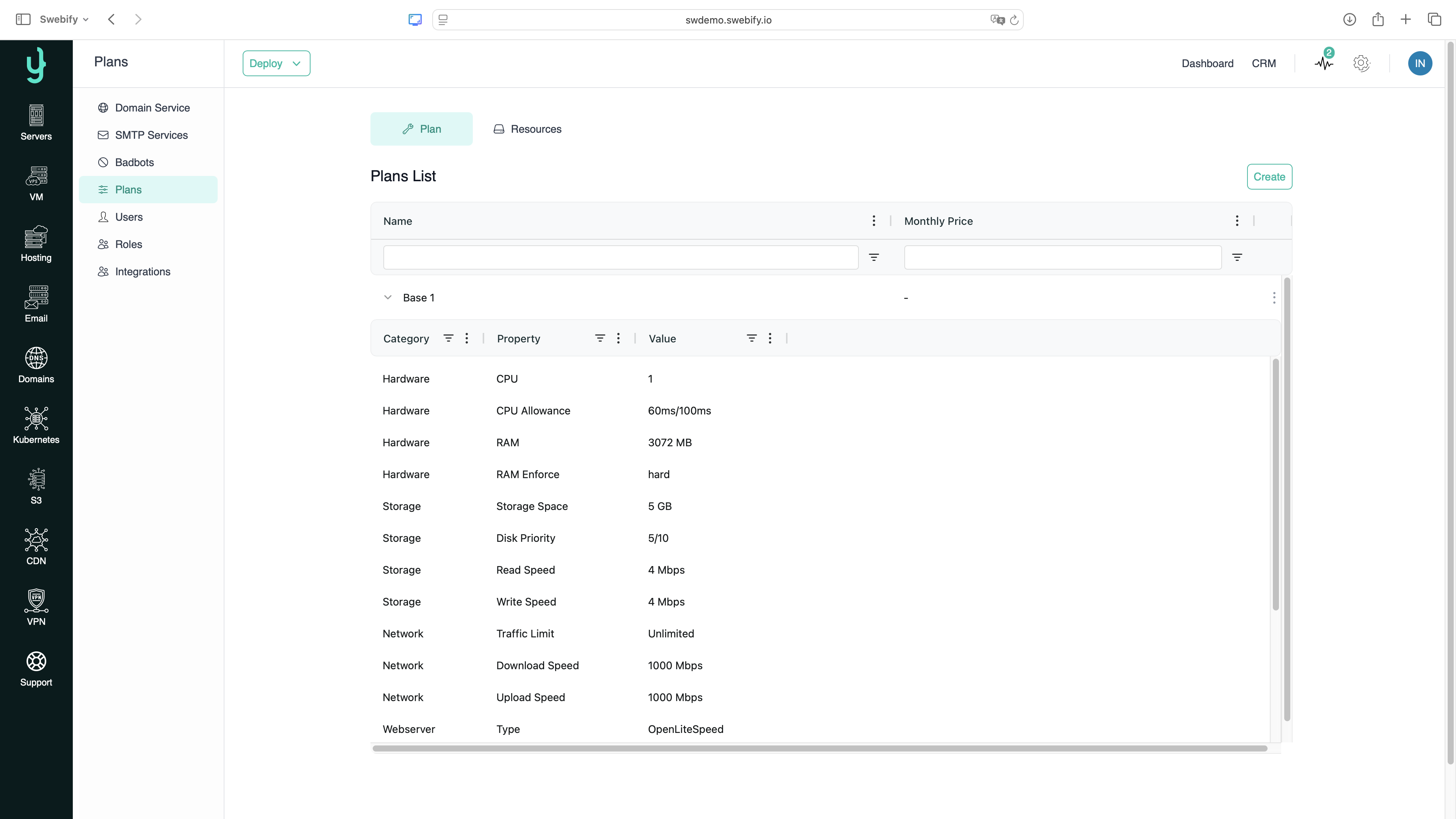
Task: Sort by Monthly Price column header
Action: tap(938, 221)
